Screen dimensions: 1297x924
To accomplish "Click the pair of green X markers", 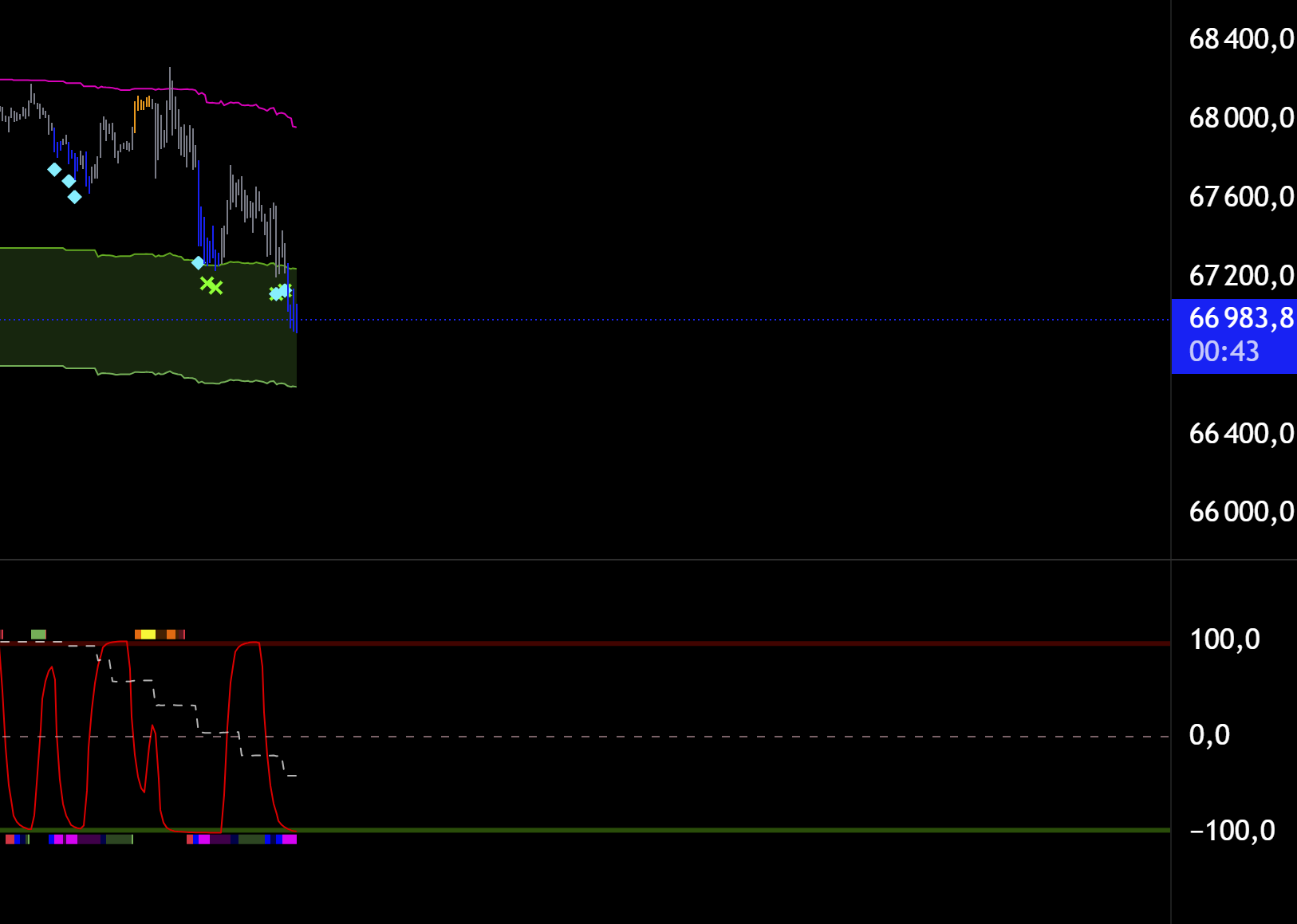I will point(211,285).
